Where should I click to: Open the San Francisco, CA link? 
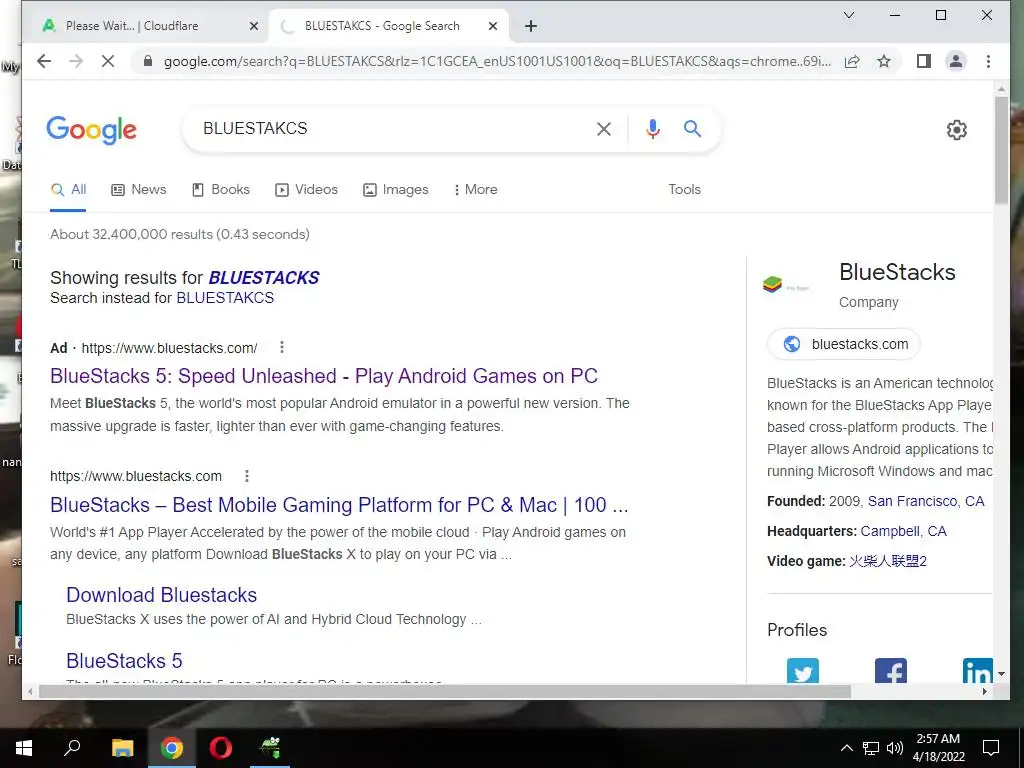(x=925, y=502)
